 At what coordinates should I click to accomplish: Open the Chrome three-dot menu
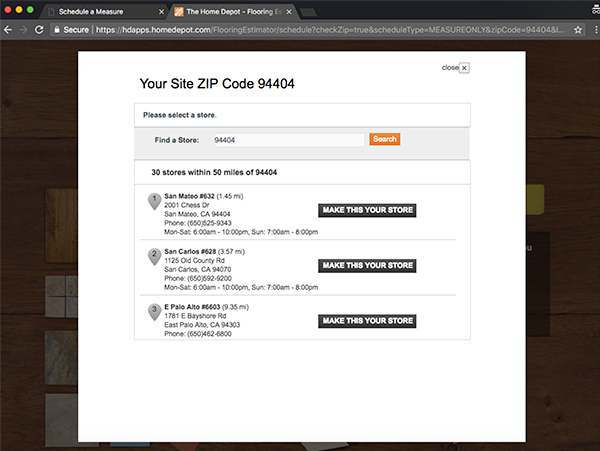click(595, 30)
